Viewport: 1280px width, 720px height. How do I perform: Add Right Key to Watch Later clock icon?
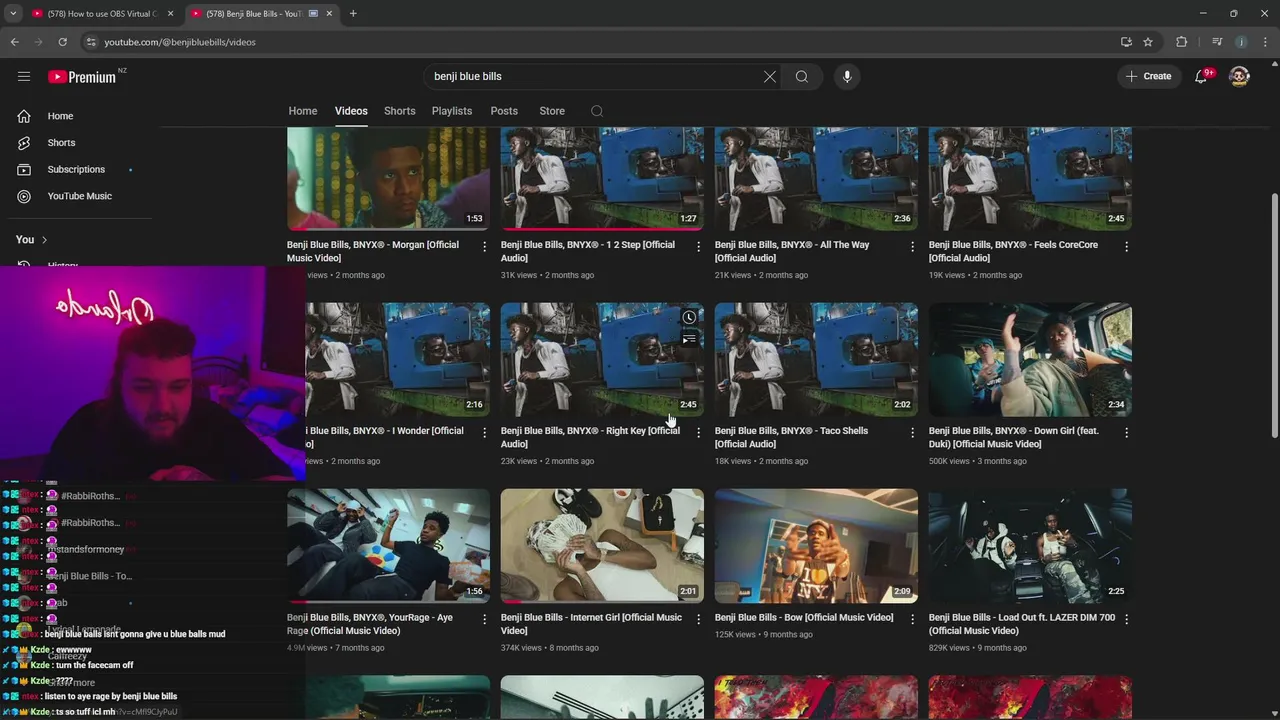[689, 318]
